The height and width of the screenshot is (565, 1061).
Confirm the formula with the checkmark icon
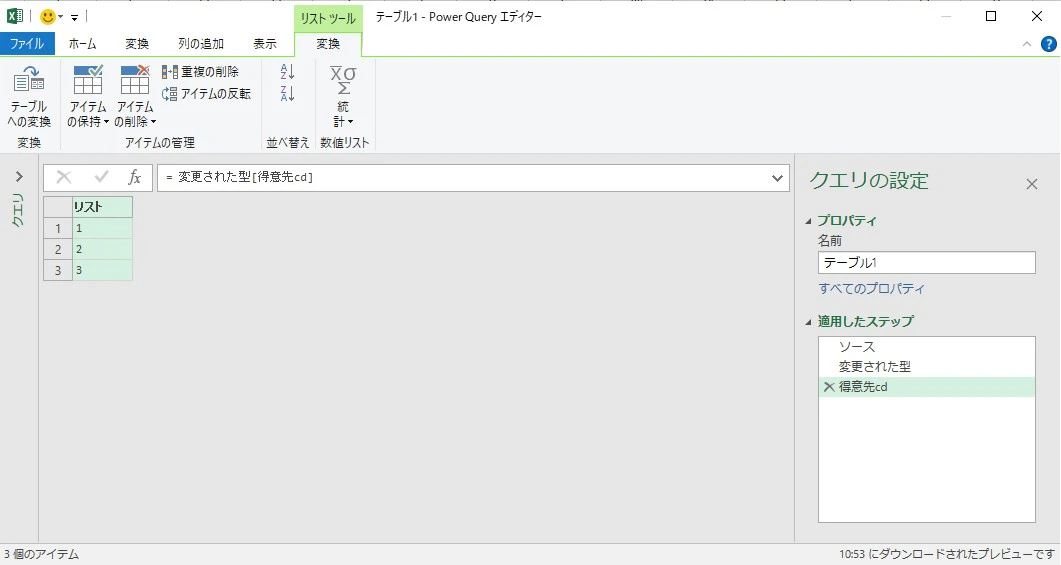(x=101, y=177)
